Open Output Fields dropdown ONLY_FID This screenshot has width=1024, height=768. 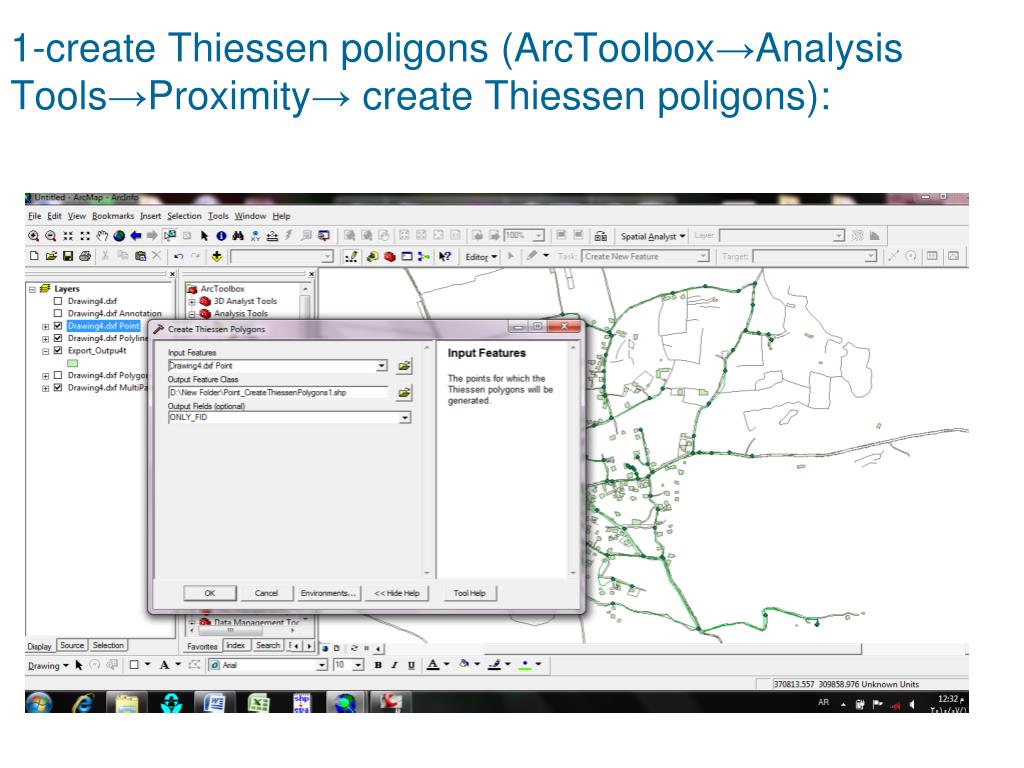tap(405, 417)
